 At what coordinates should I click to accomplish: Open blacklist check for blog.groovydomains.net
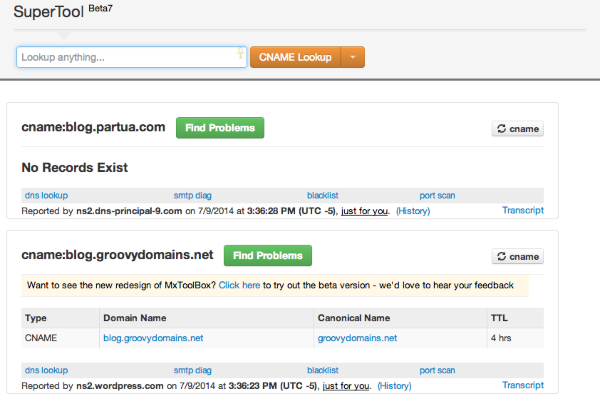coord(323,370)
